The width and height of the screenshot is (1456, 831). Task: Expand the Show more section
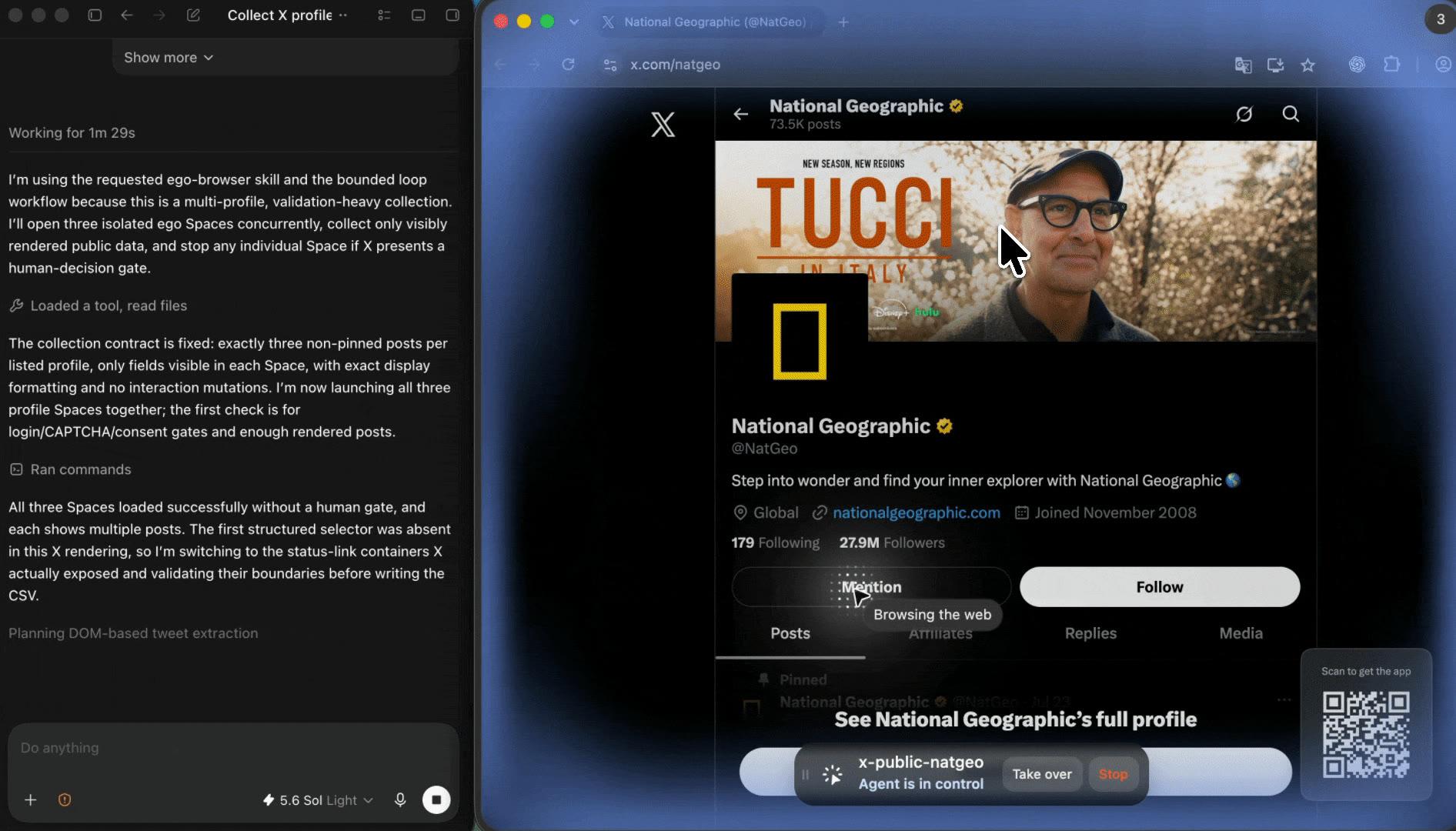[169, 58]
